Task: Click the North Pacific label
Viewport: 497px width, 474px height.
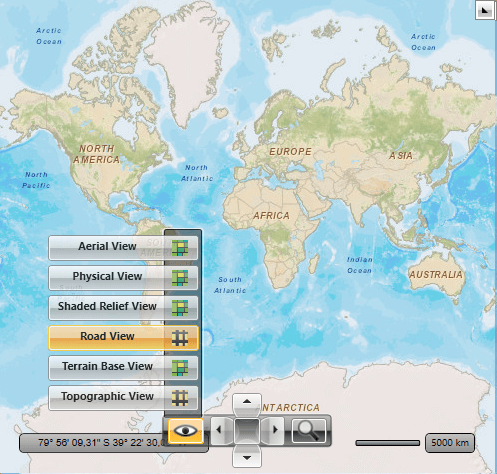Action: [36, 180]
